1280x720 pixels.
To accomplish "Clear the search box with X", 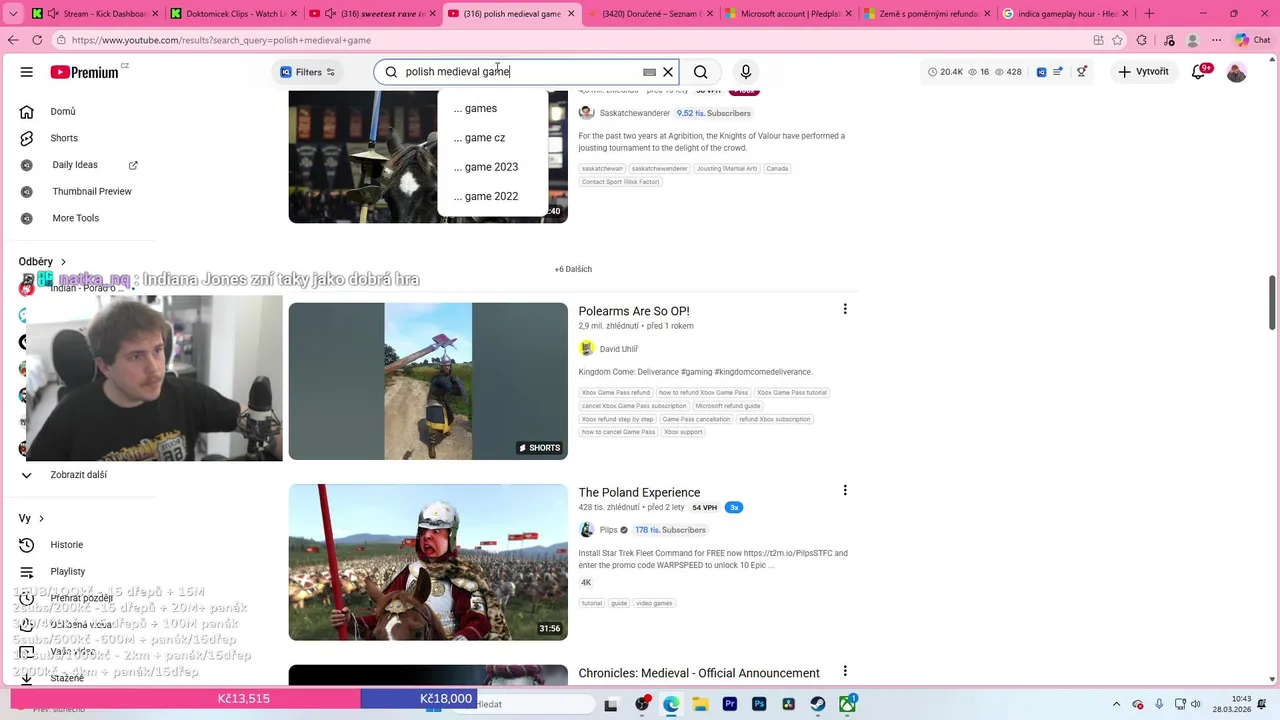I will point(668,72).
